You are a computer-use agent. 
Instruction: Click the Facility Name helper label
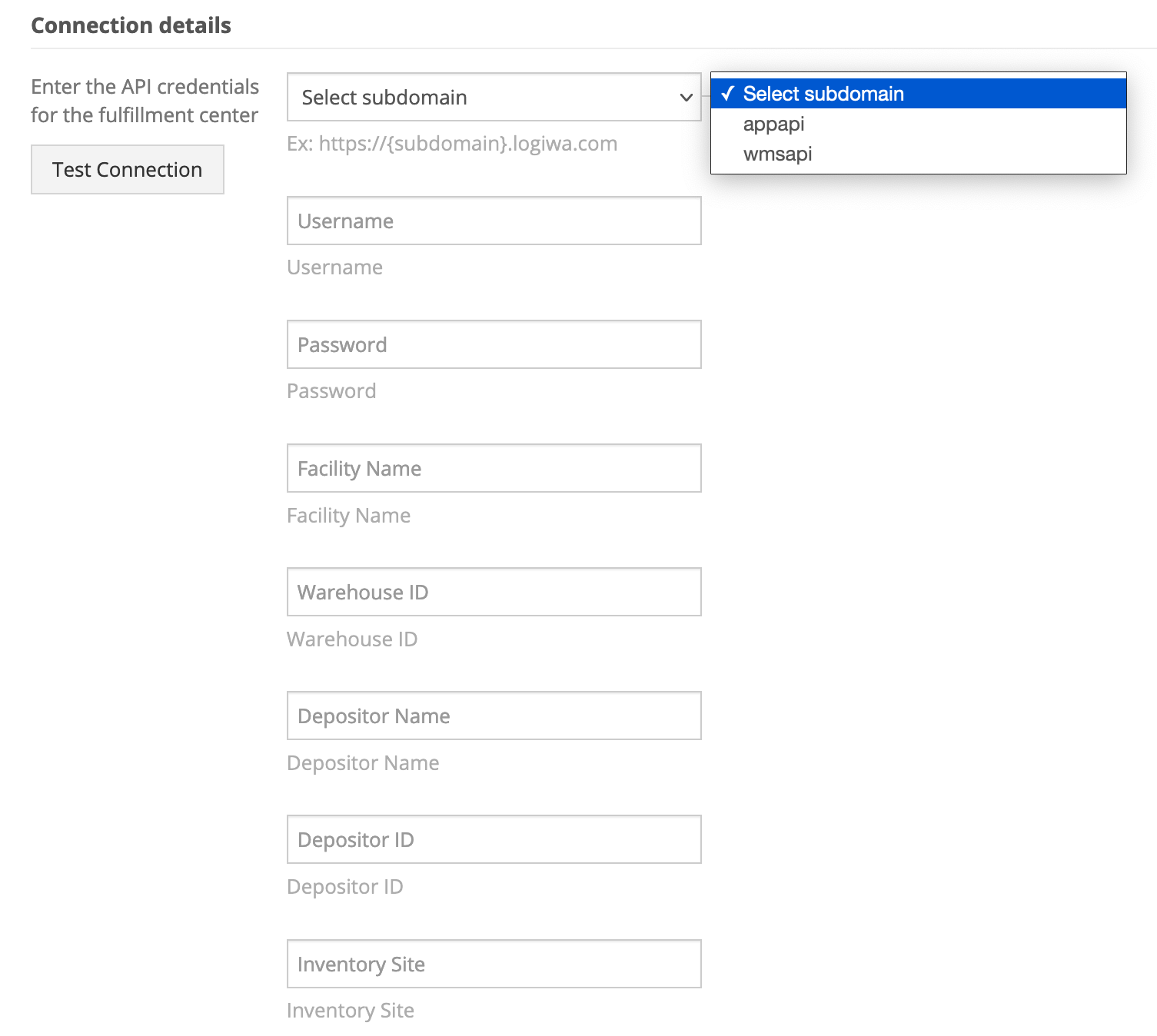[348, 516]
